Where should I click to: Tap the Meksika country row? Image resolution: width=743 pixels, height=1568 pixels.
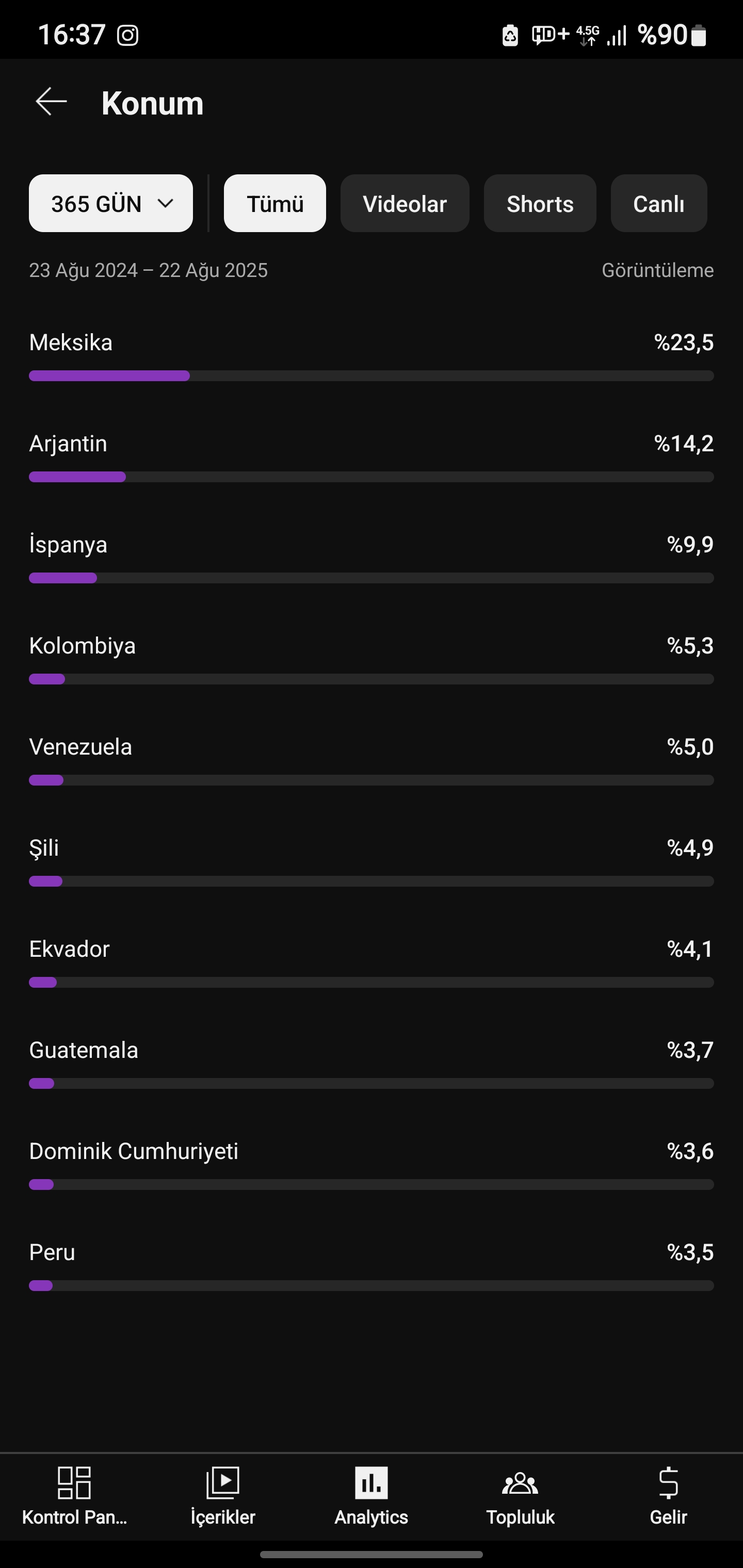click(x=372, y=356)
